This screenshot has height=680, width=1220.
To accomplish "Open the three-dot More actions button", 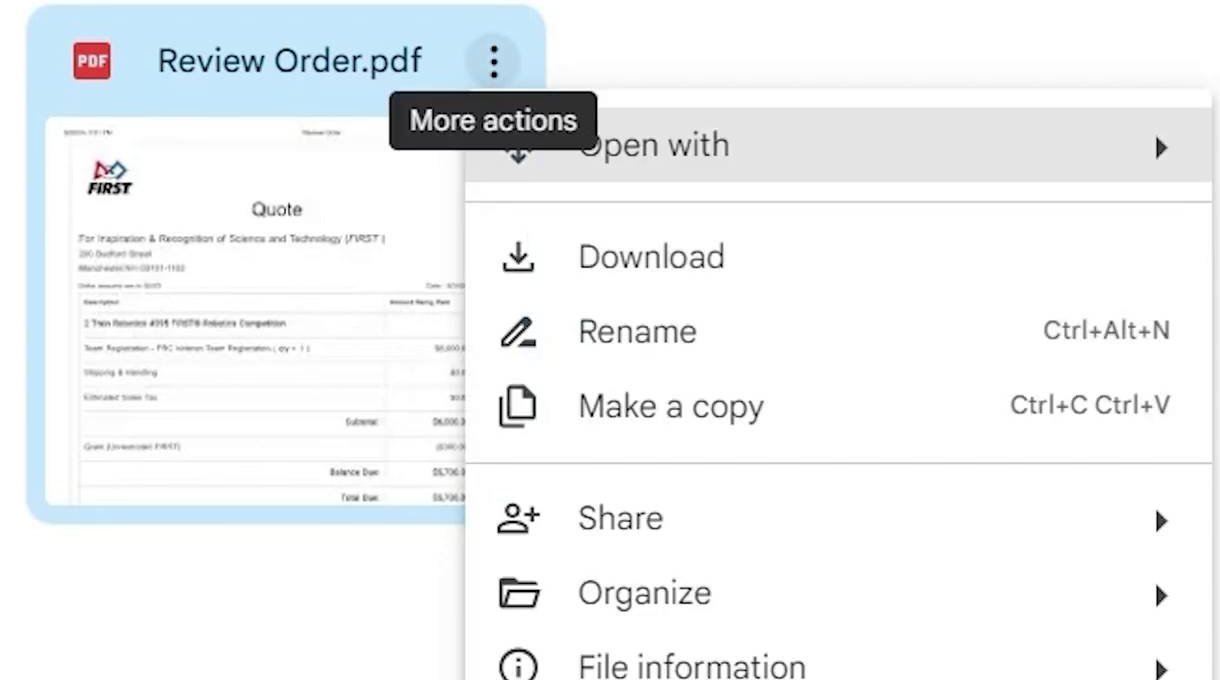I will click(x=493, y=62).
